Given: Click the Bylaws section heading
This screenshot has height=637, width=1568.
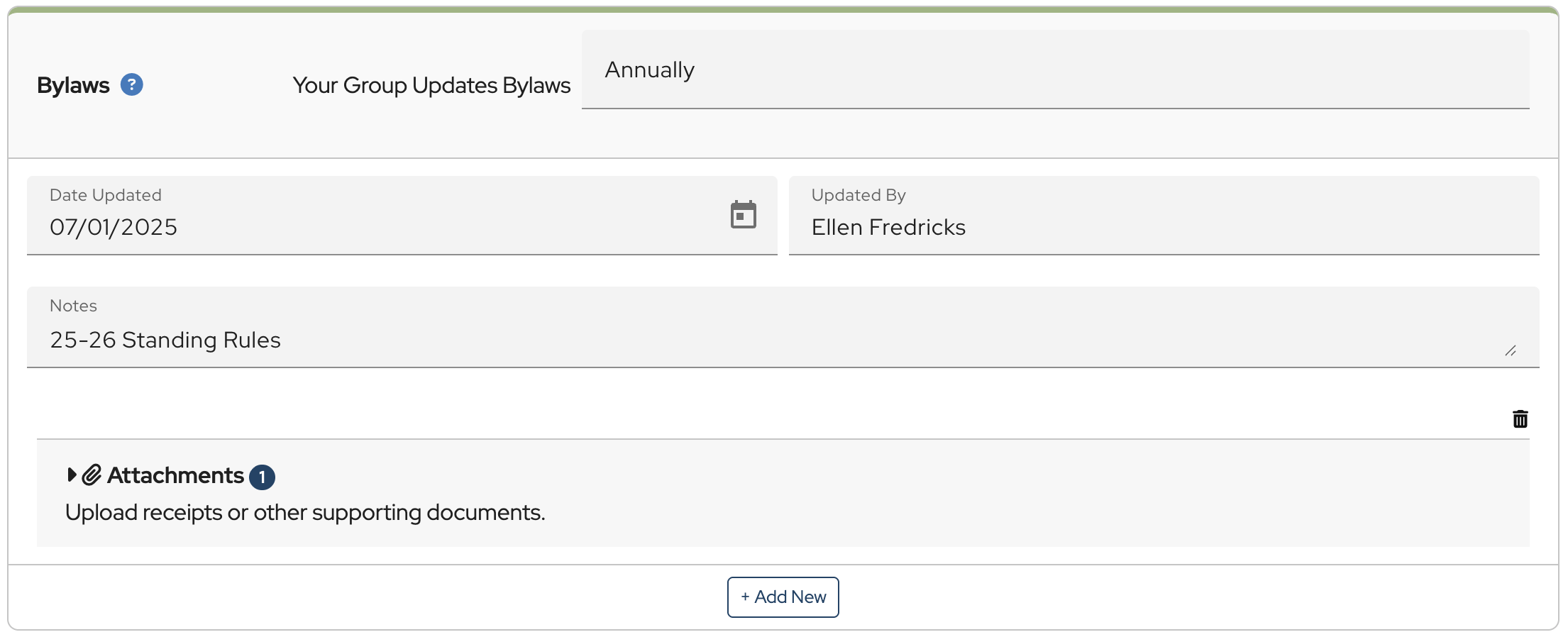Looking at the screenshot, I should [x=73, y=85].
